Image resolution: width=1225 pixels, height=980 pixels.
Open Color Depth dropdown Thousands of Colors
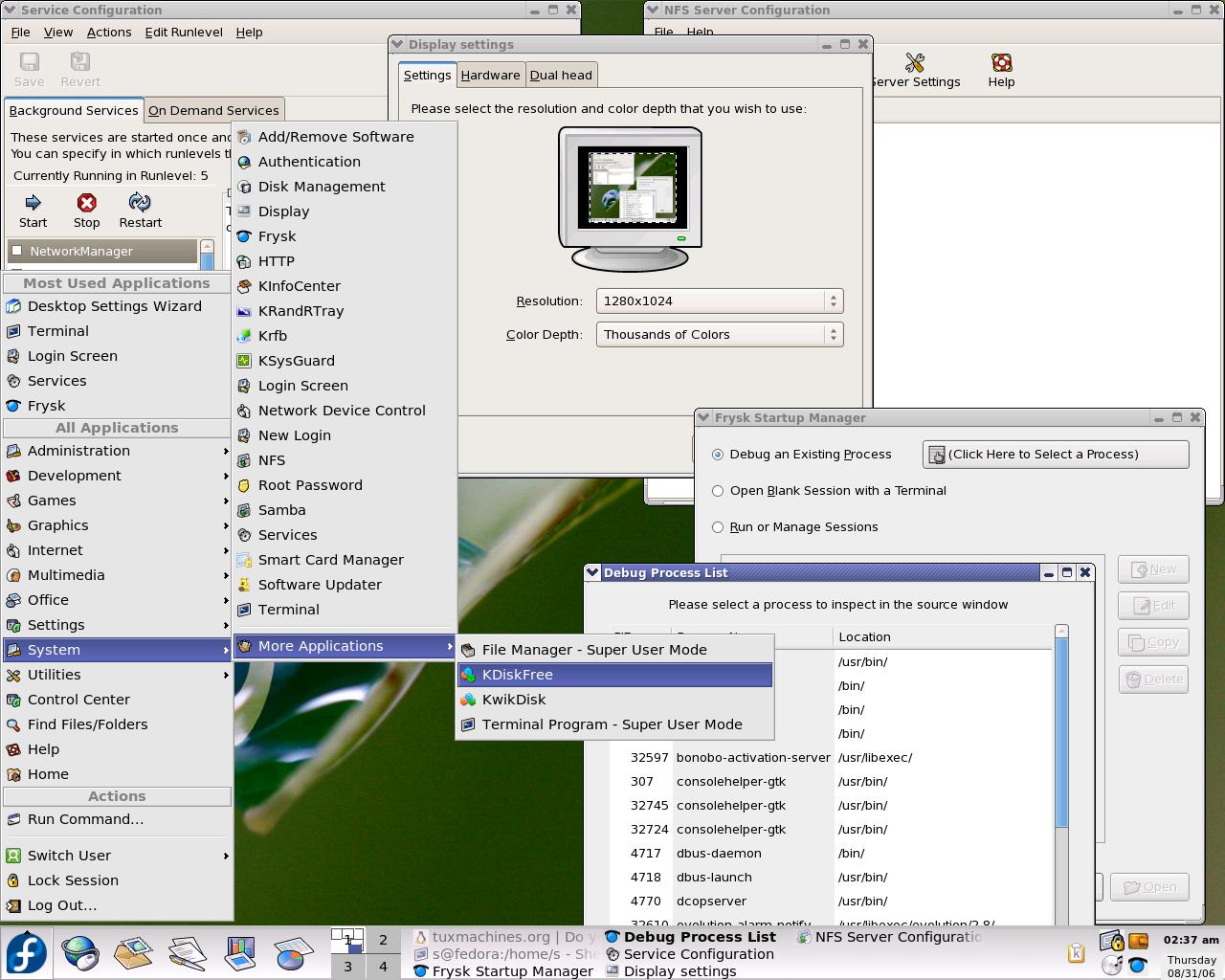(x=720, y=334)
